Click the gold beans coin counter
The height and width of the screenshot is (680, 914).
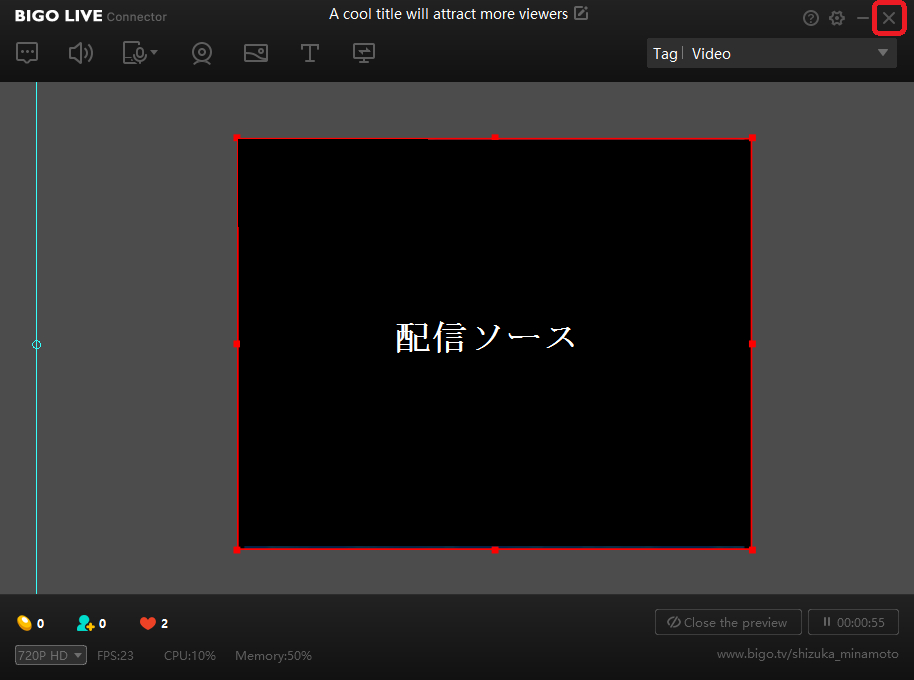point(25,623)
